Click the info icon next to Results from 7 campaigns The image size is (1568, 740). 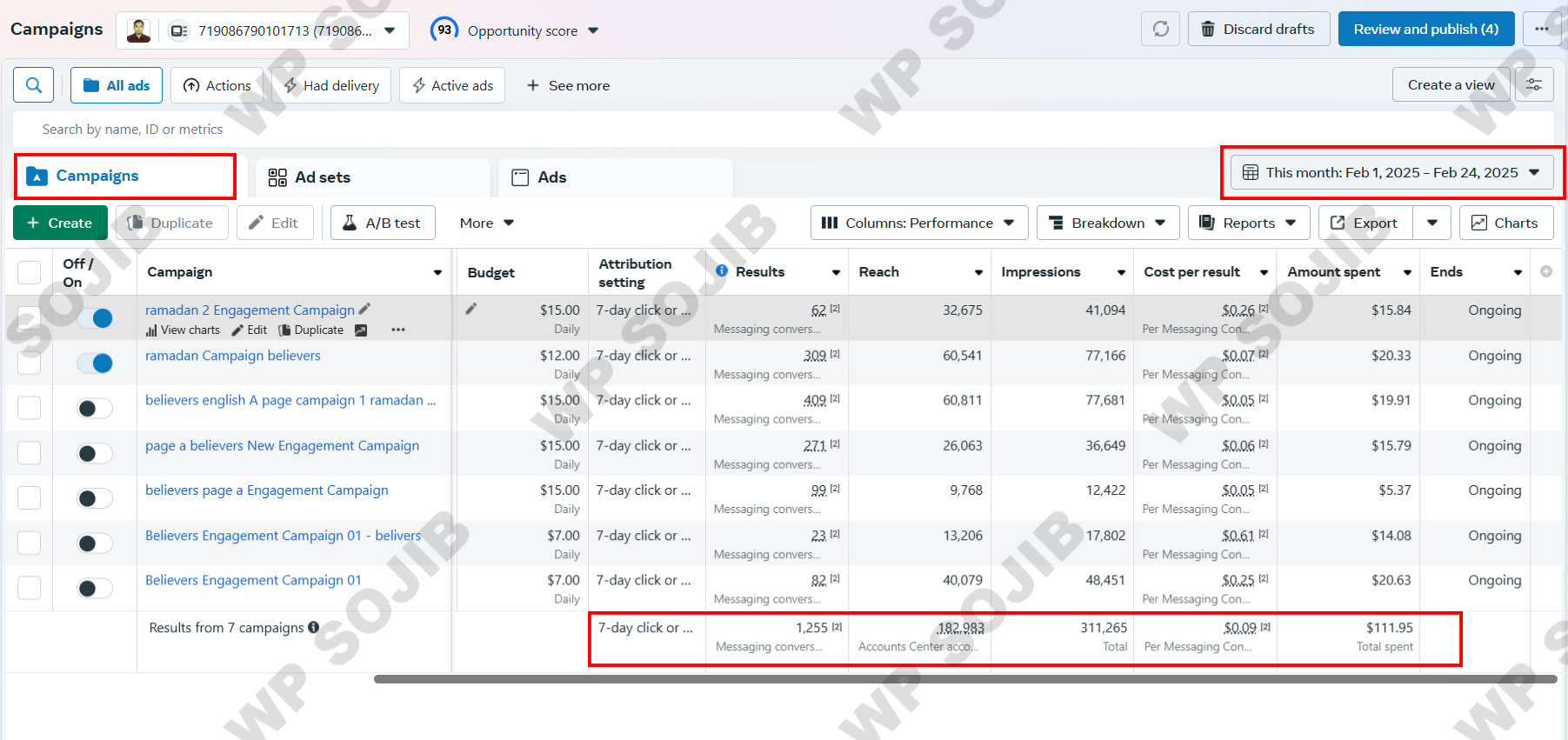pos(314,627)
